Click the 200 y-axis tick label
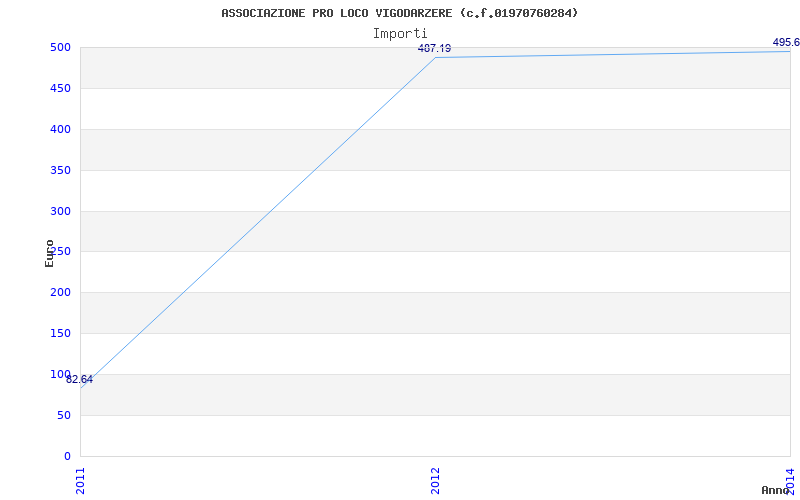The width and height of the screenshot is (800, 500). (59, 292)
